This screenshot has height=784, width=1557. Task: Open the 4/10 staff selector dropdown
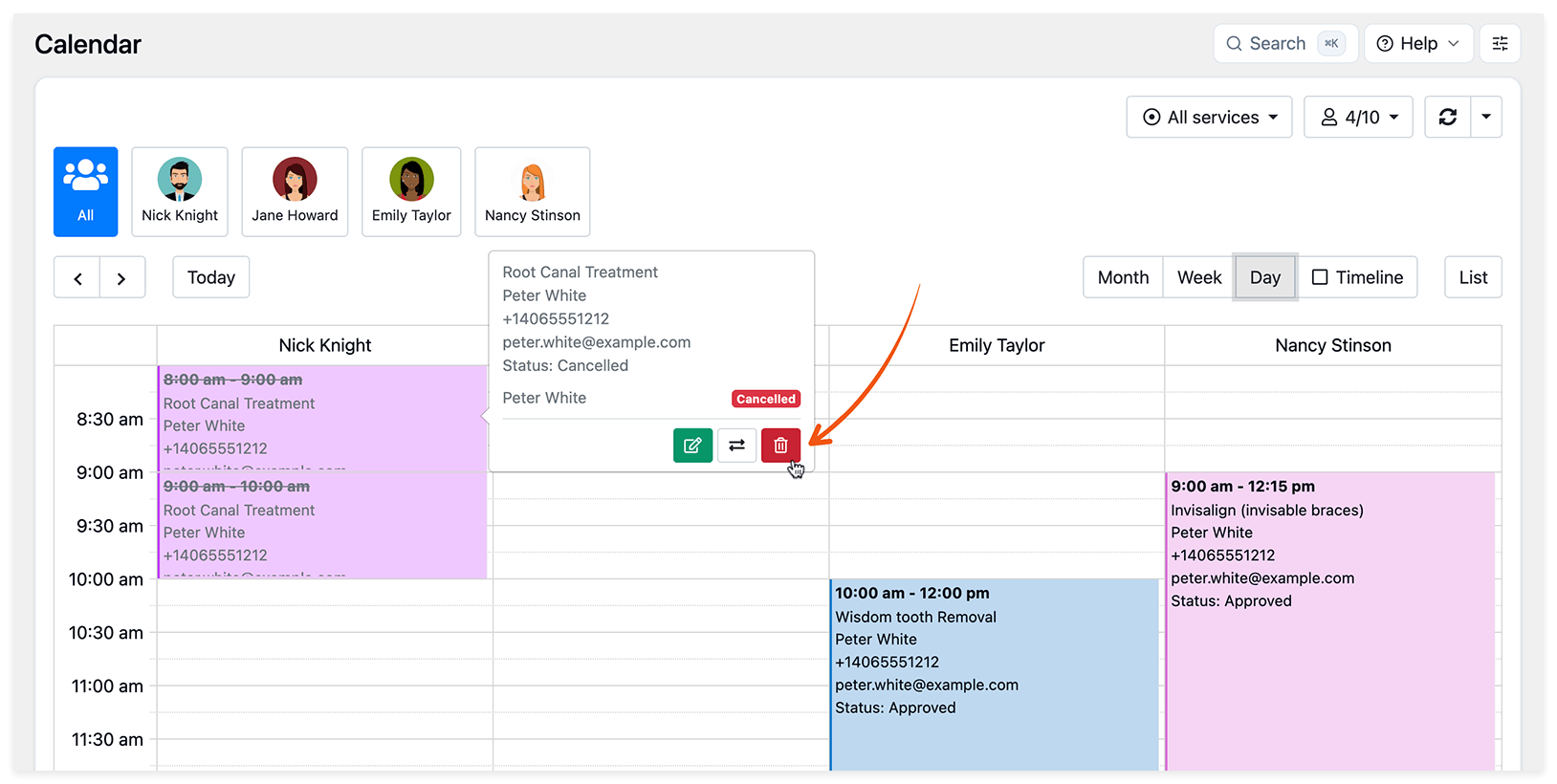pos(1358,117)
